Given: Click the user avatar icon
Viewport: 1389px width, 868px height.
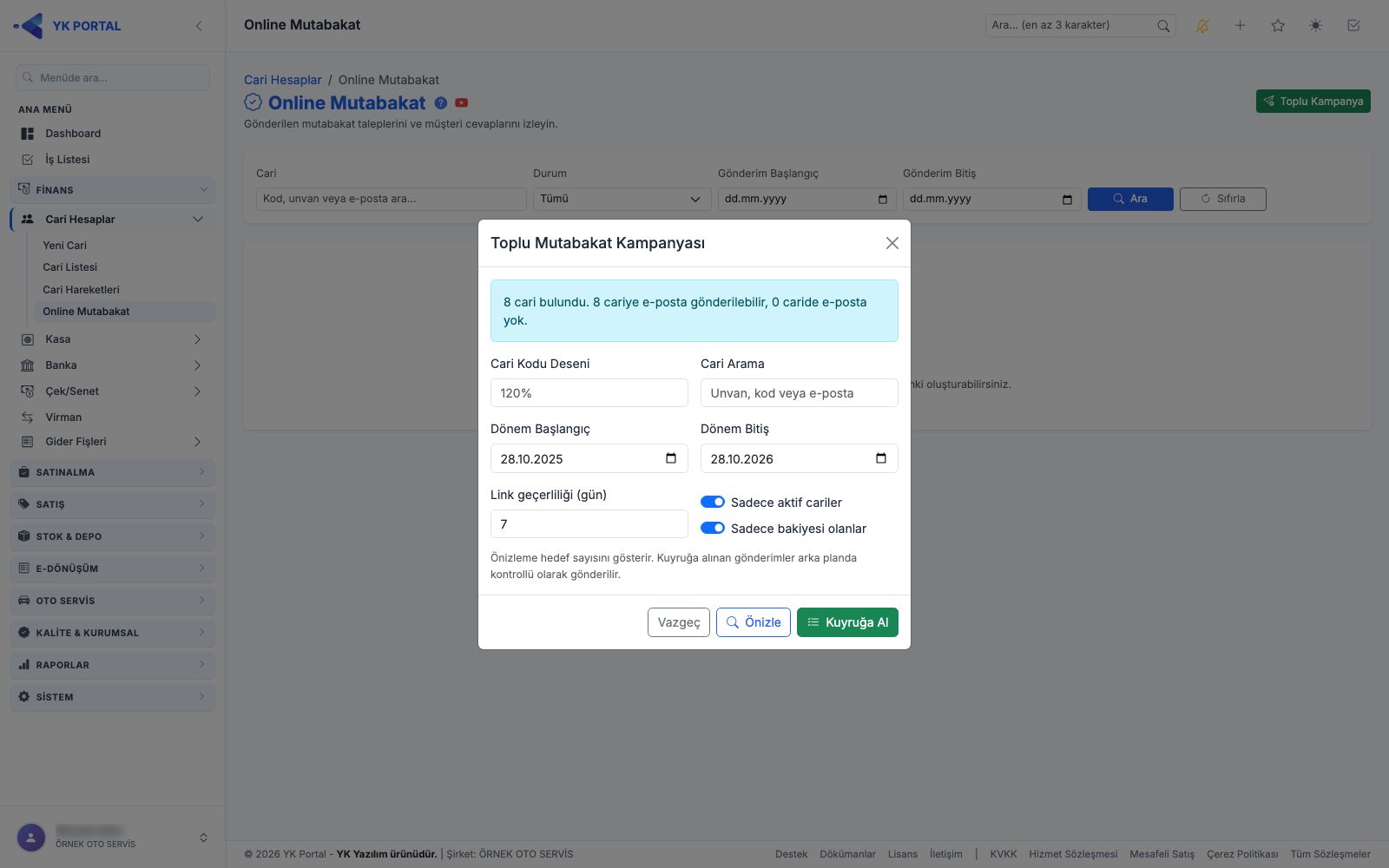Looking at the screenshot, I should [31, 838].
